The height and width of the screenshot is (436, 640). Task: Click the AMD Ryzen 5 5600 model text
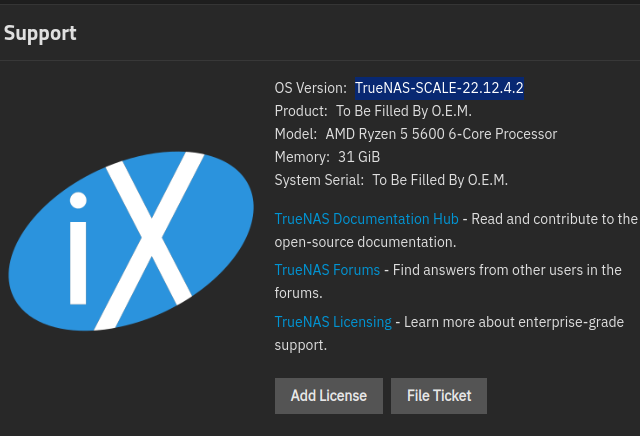coord(441,134)
